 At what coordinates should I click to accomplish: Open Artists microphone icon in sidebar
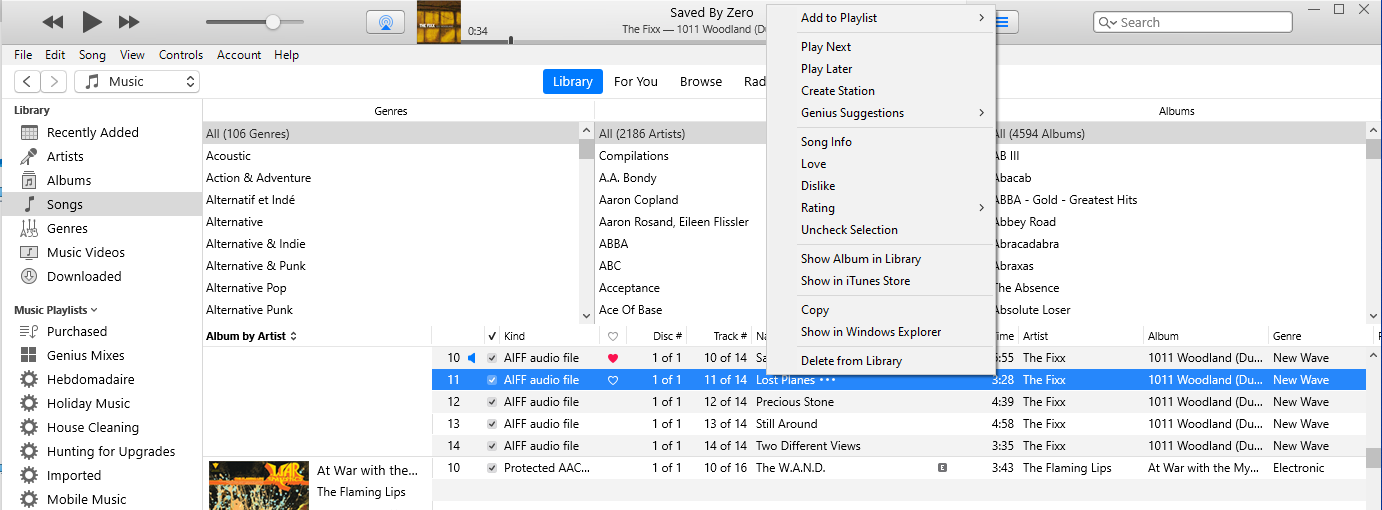tap(29, 156)
